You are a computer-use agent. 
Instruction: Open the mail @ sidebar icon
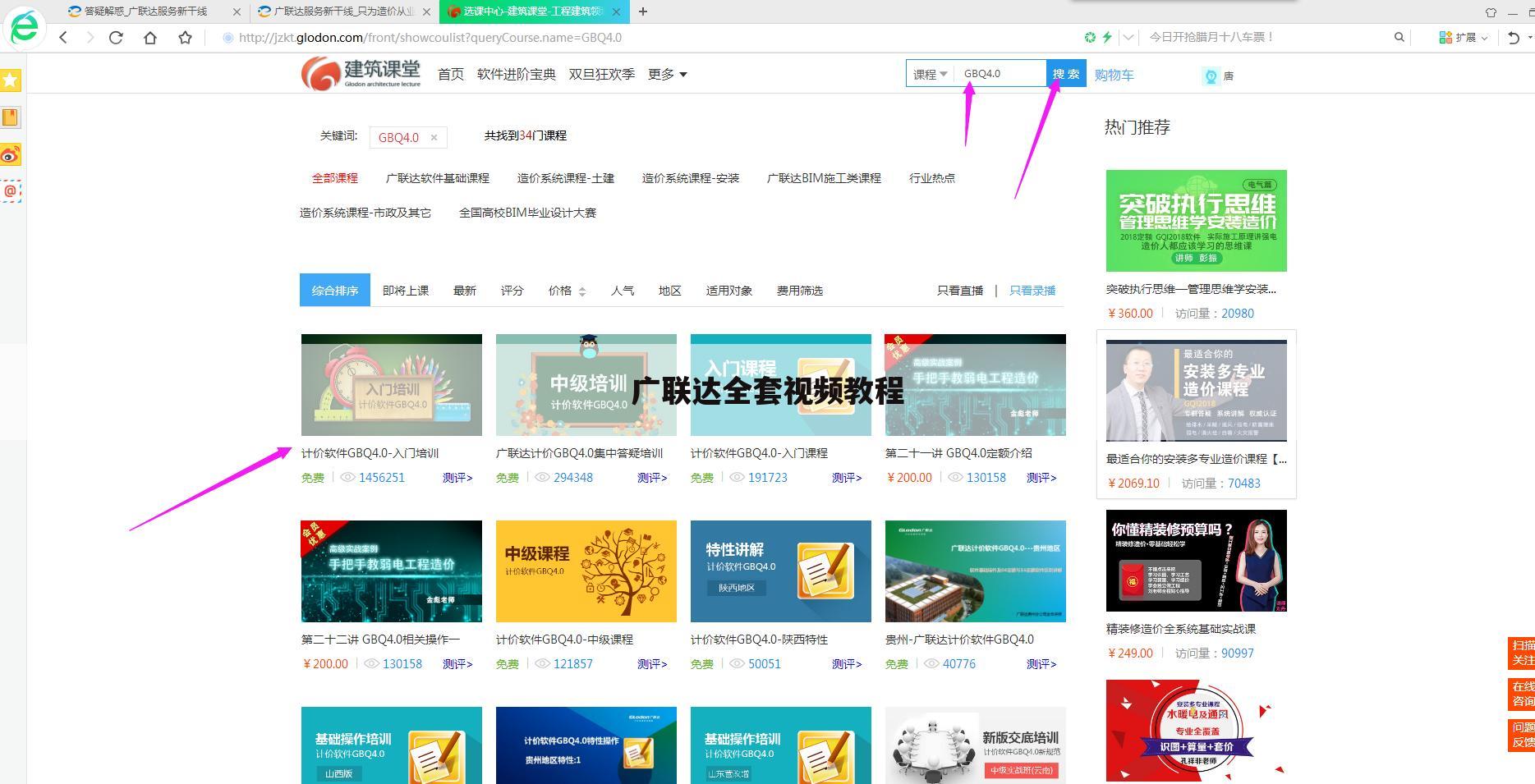coord(11,191)
